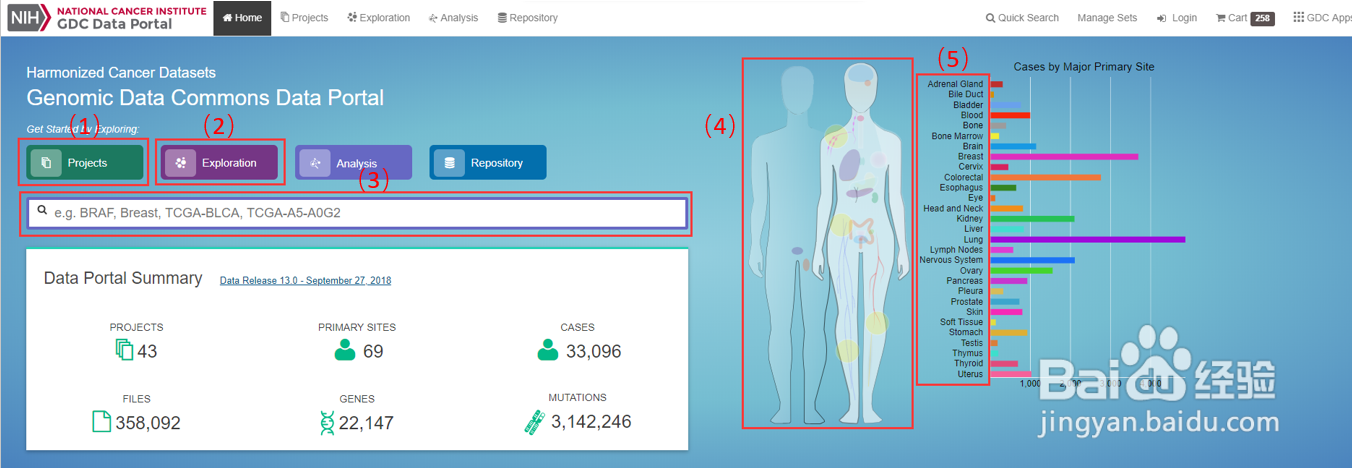Open the GDC Apps grid menu
Image resolution: width=1352 pixels, height=468 pixels.
[1322, 18]
